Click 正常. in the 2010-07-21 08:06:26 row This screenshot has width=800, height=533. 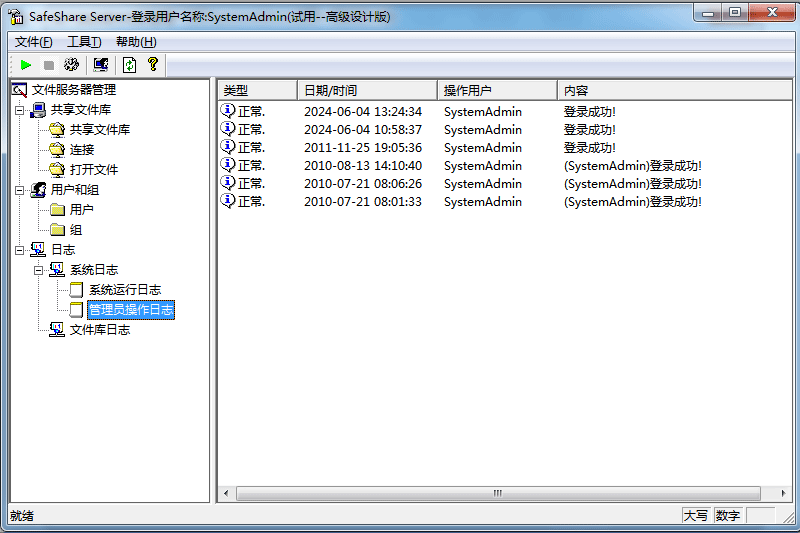[252, 184]
